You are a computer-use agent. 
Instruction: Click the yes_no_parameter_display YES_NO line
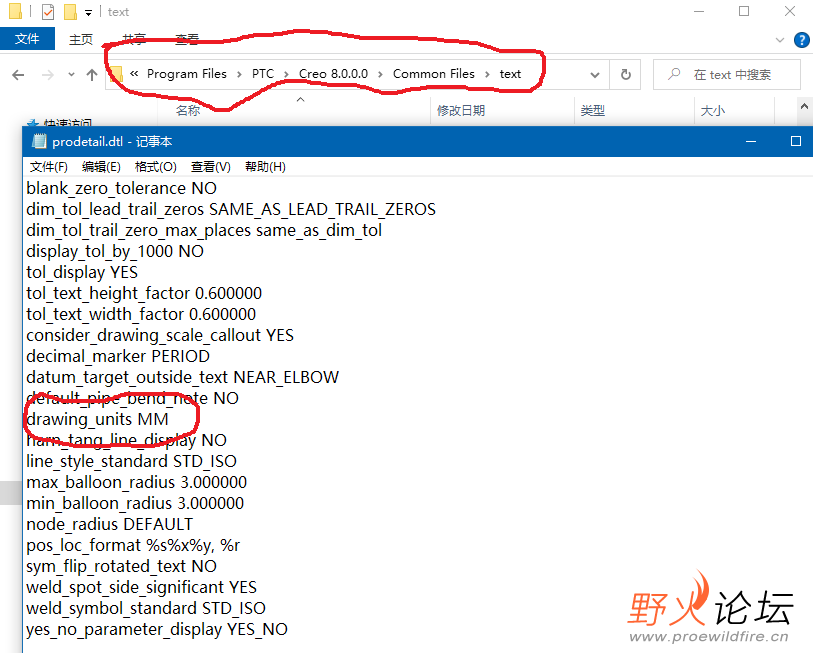[x=157, y=629]
